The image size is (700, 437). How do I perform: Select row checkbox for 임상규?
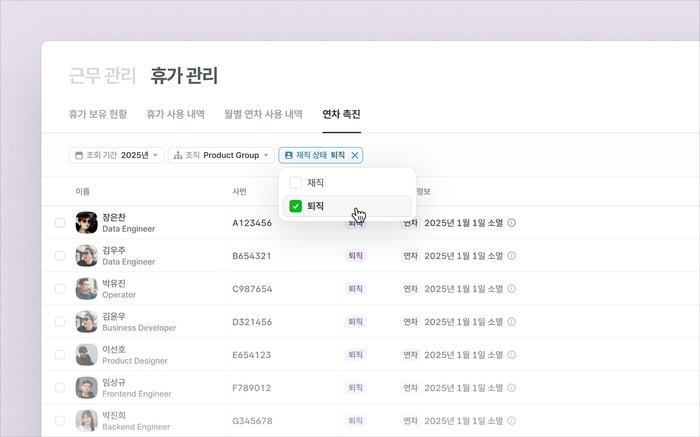[60, 388]
